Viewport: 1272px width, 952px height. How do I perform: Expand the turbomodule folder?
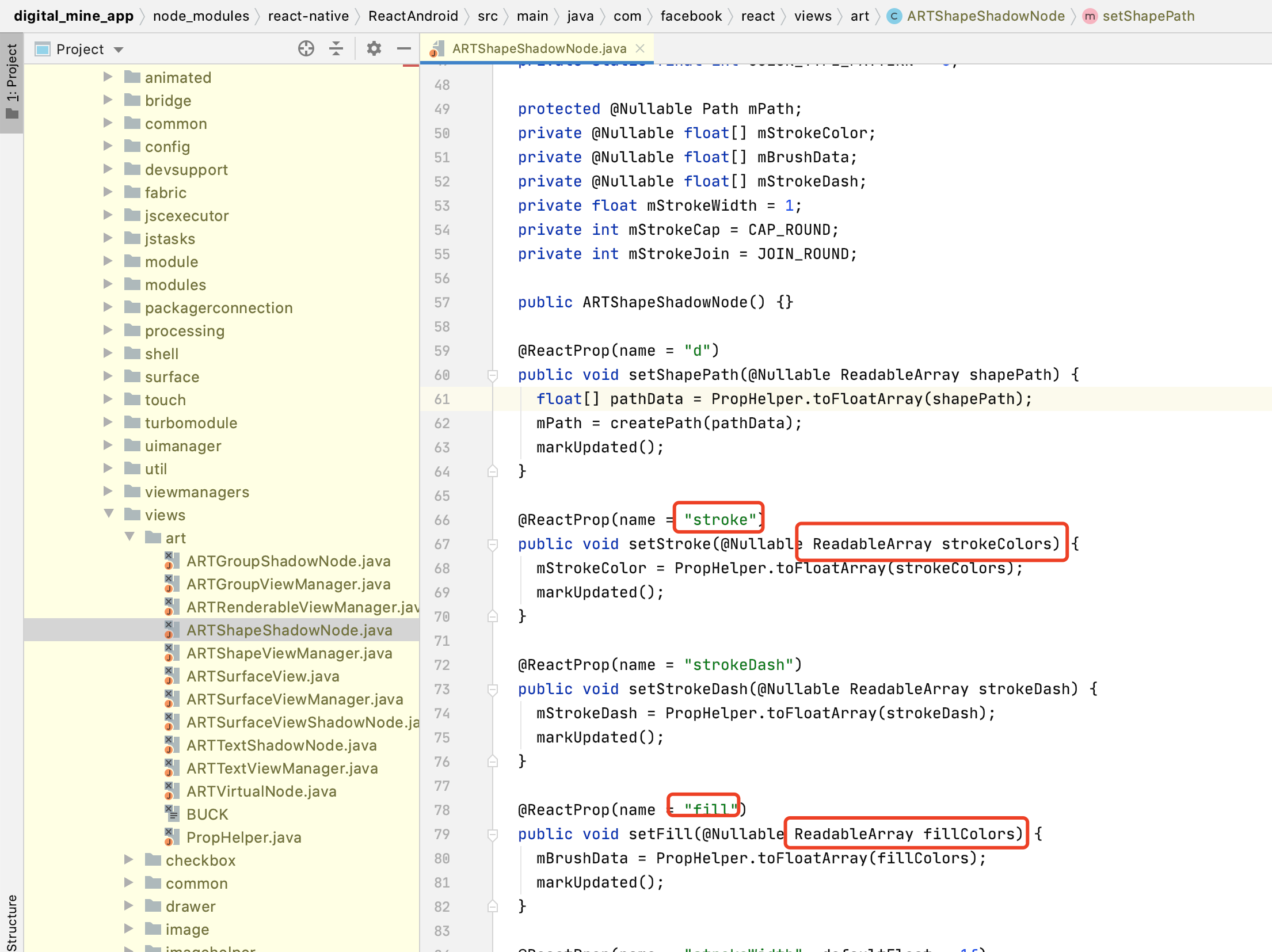click(x=108, y=422)
